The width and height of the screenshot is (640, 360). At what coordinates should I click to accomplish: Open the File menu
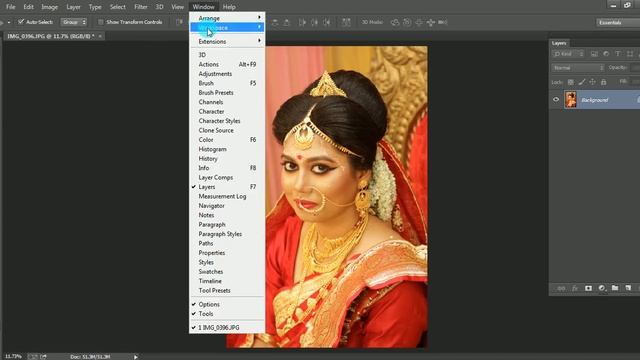pos(11,7)
